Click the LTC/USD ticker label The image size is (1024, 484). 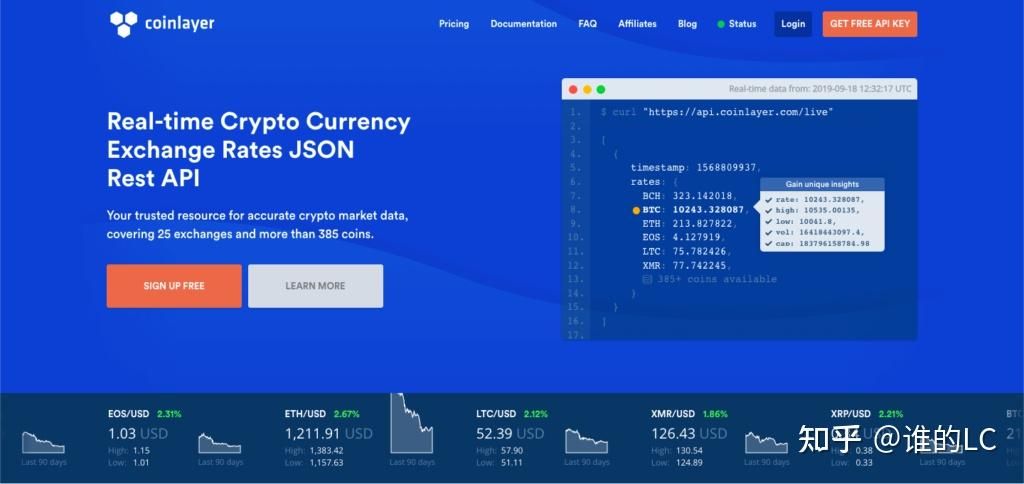click(496, 414)
